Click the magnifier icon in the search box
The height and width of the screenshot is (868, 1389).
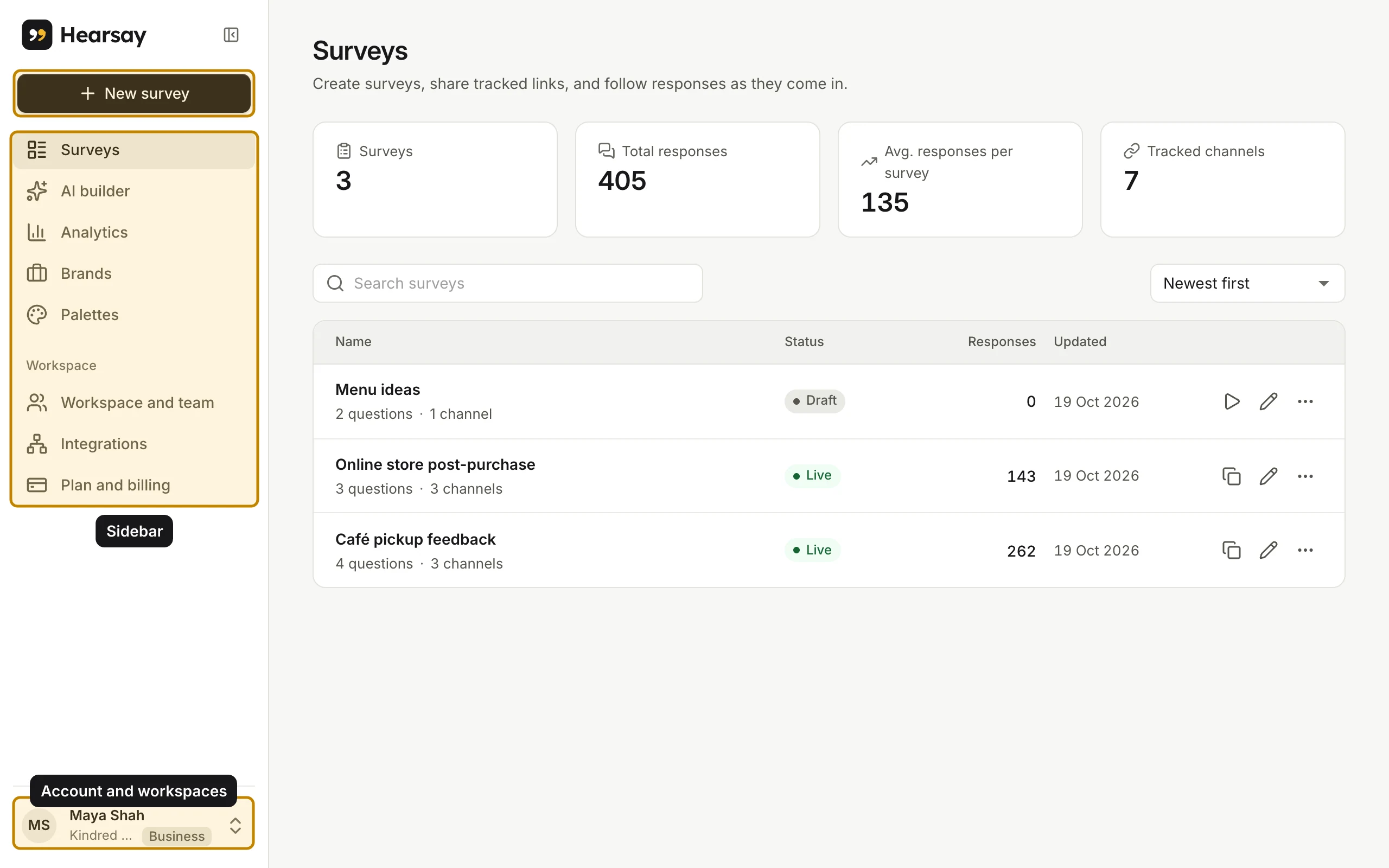pyautogui.click(x=335, y=283)
